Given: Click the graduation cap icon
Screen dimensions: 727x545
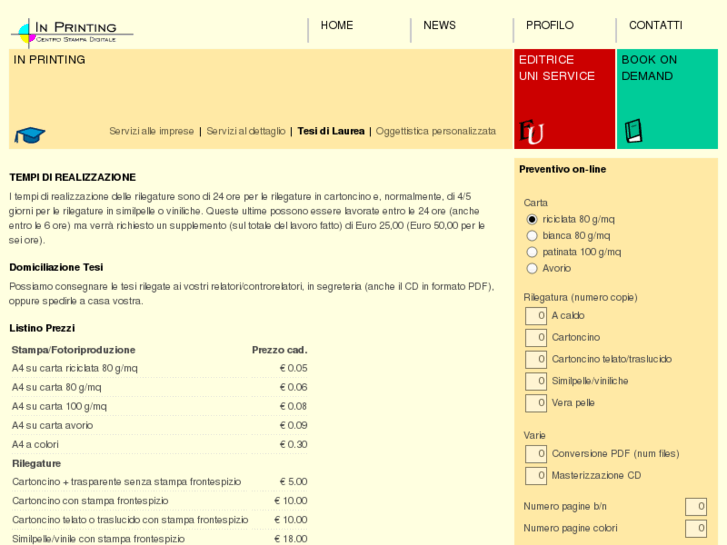Looking at the screenshot, I should pos(30,135).
